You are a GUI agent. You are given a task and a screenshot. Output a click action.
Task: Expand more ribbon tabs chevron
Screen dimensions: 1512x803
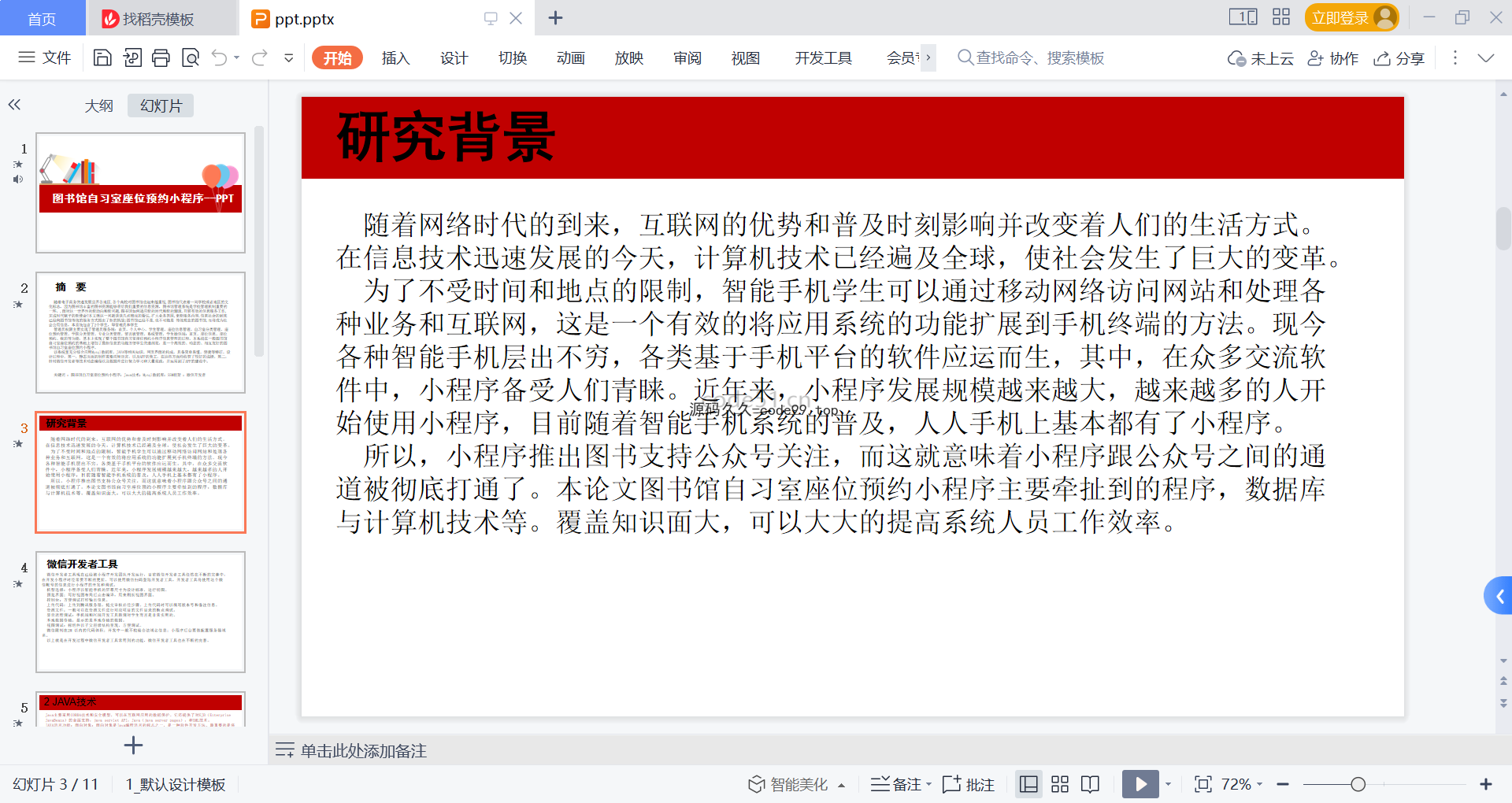(928, 57)
